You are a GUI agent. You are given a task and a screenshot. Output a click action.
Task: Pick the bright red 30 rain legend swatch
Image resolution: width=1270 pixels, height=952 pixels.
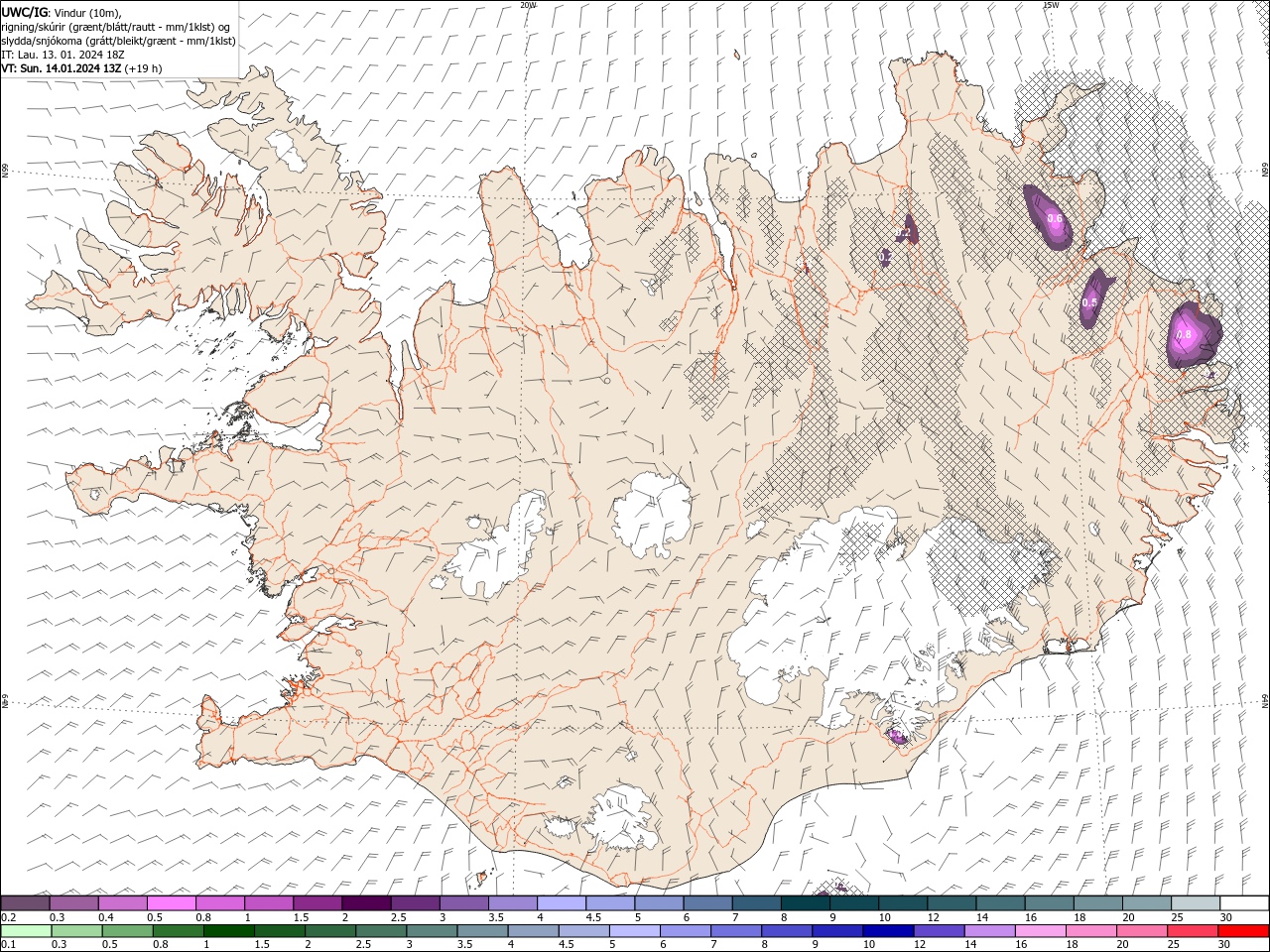coord(1242,931)
